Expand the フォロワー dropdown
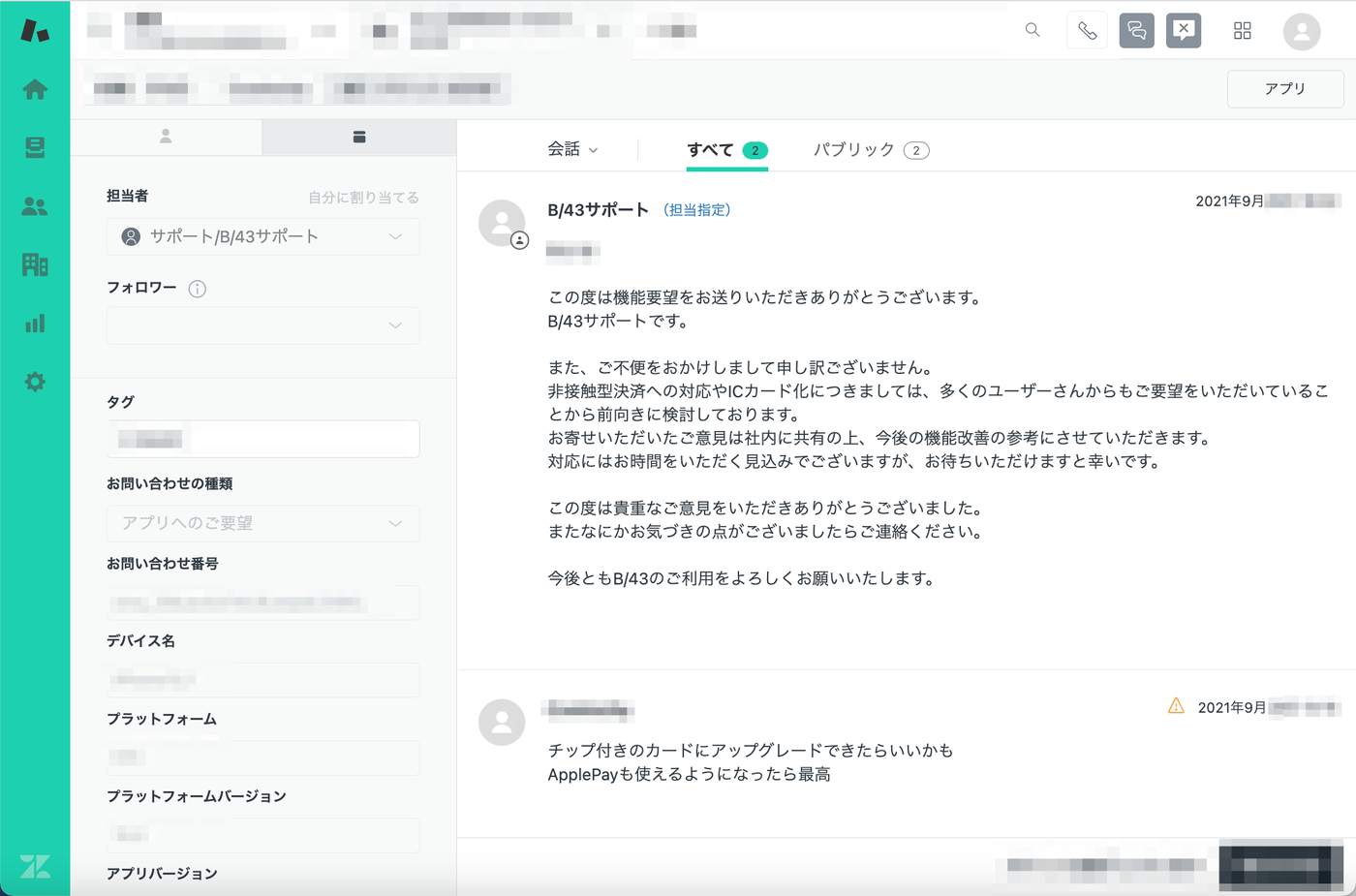The width and height of the screenshot is (1356, 896). pos(262,325)
